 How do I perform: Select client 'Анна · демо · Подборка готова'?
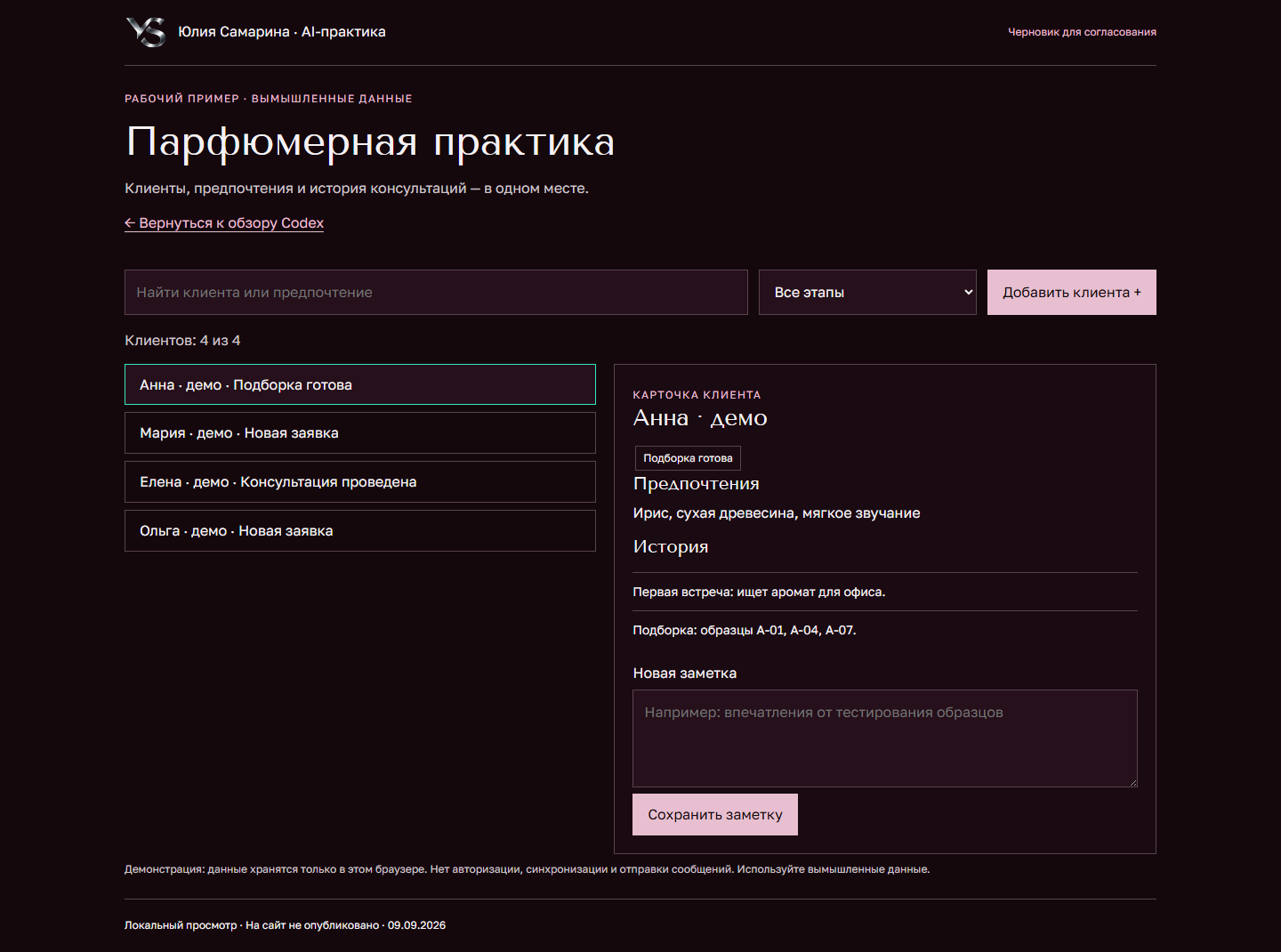pyautogui.click(x=360, y=384)
